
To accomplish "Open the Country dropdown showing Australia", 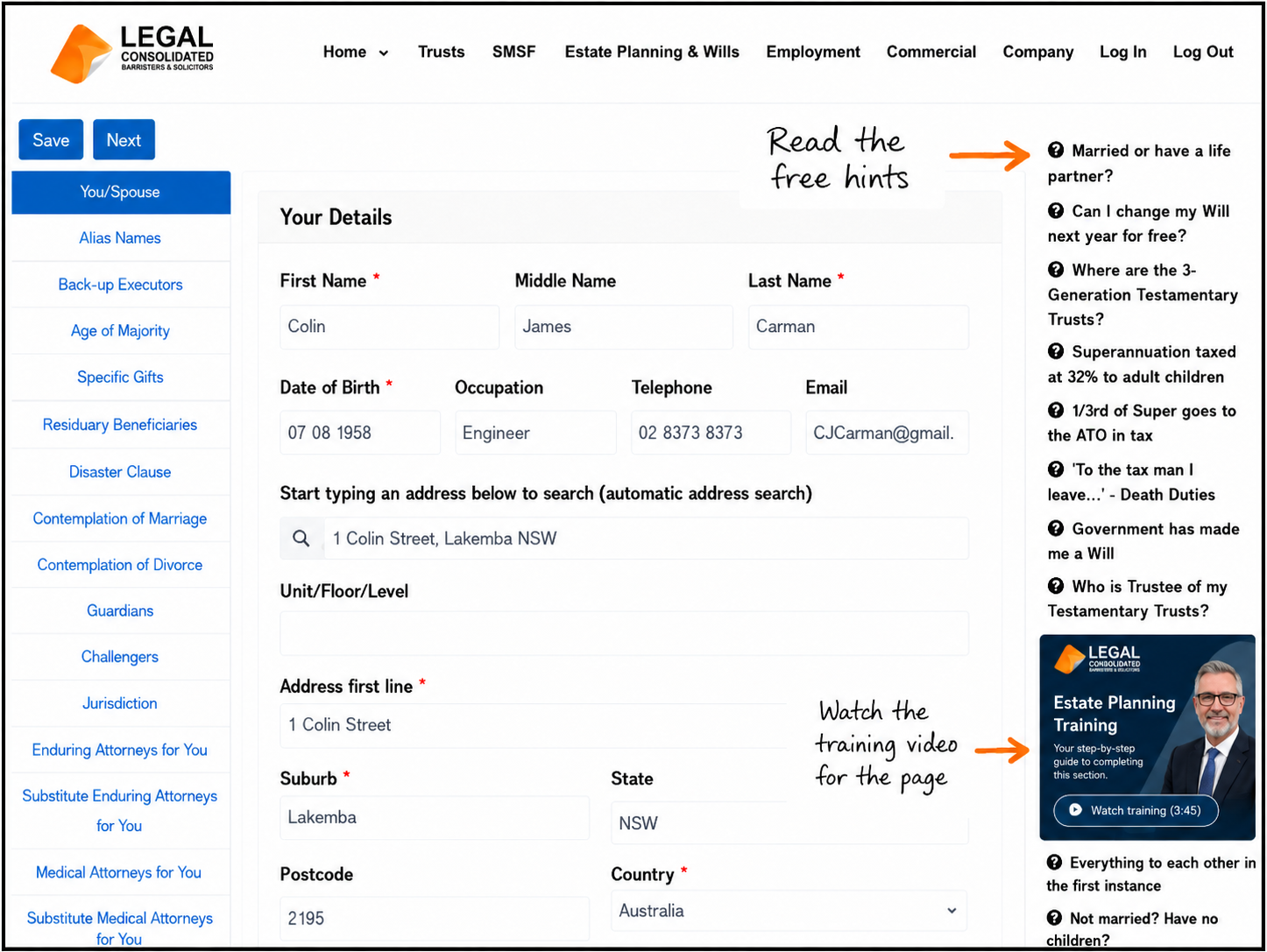I will coord(789,911).
